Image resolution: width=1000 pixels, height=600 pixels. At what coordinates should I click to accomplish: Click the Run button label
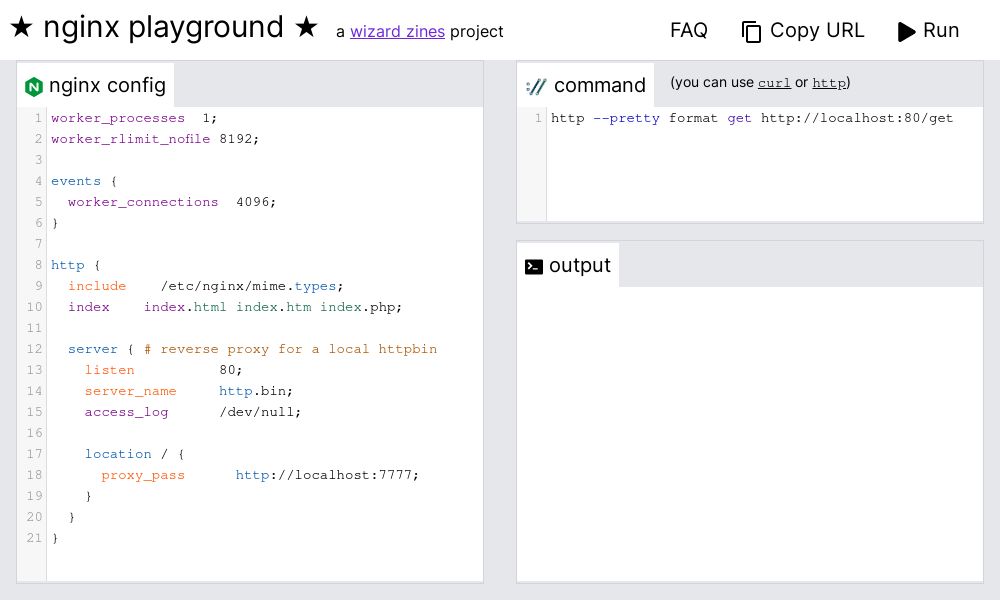[941, 30]
